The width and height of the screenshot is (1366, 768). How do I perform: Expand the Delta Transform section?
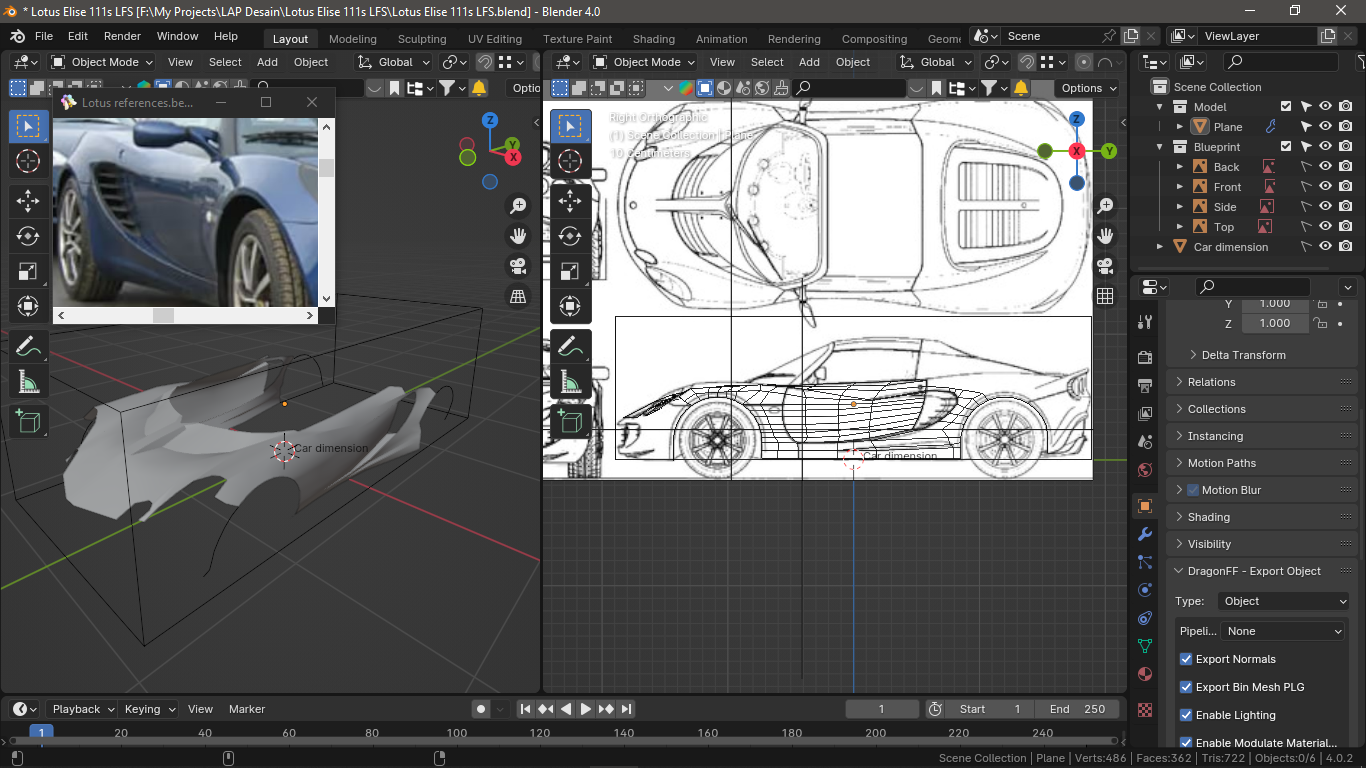coord(1243,355)
